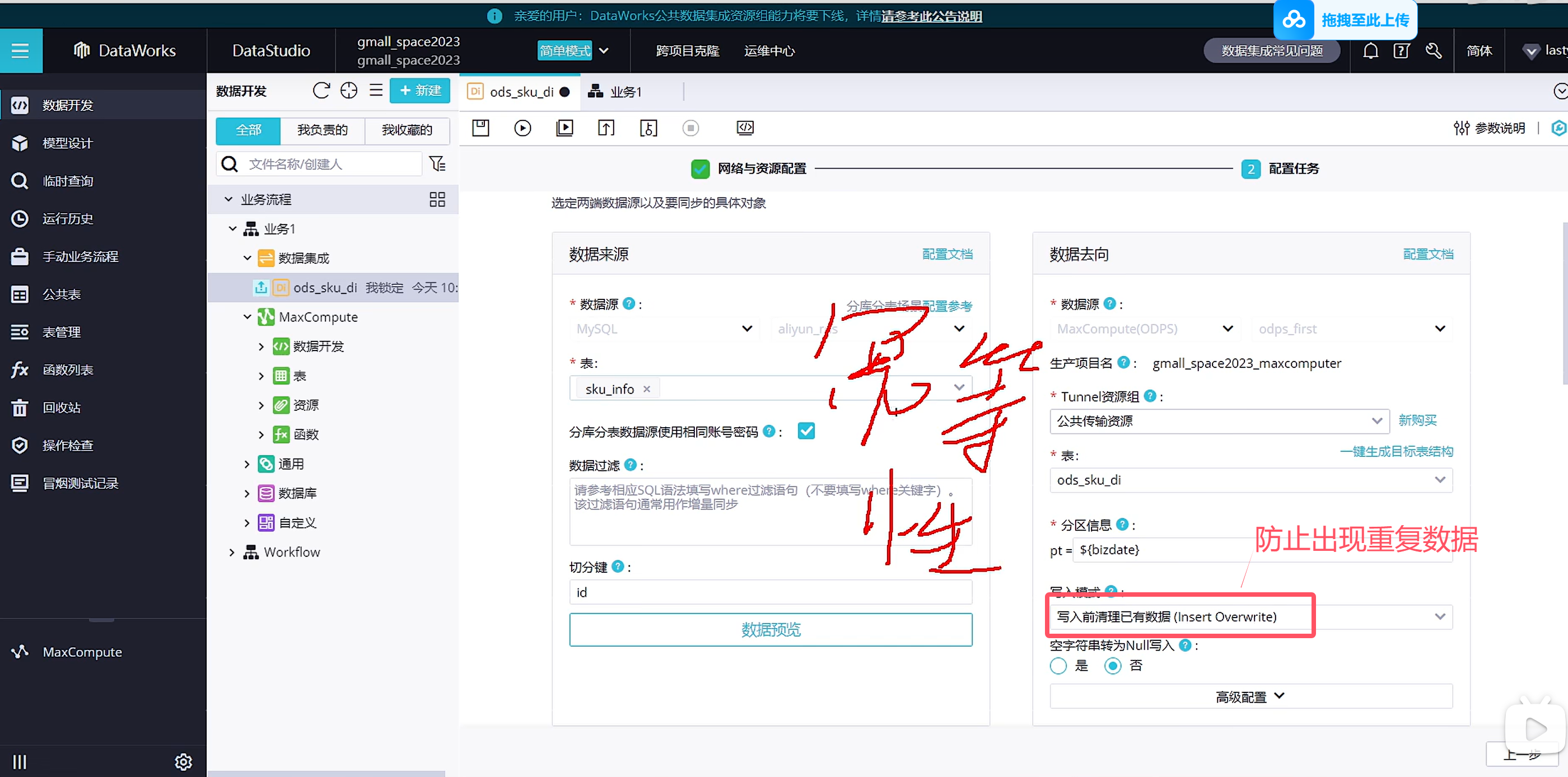Screen dimensions: 1568x777
Task: Open the Tunnel资源组 公共传输资源 dropdown
Action: [1219, 420]
